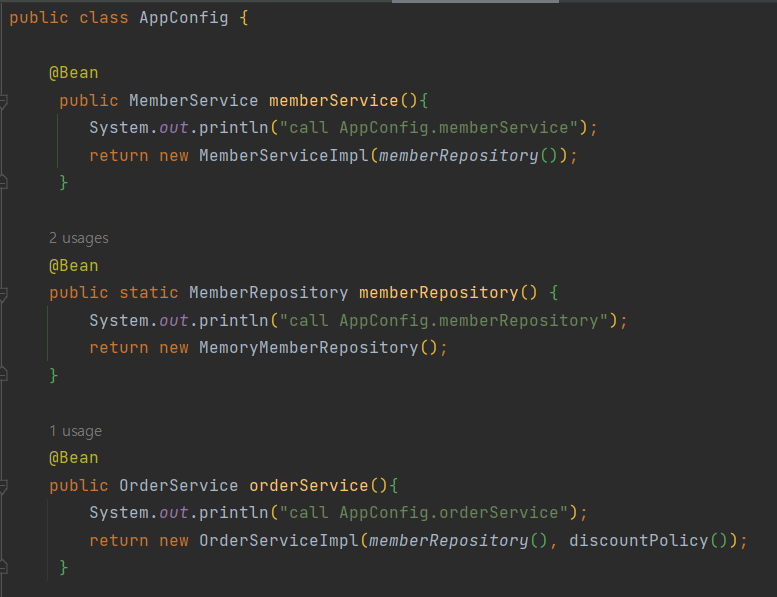The image size is (777, 597).
Task: Click the "call AppConfig.memberService" string
Action: [x=429, y=128]
